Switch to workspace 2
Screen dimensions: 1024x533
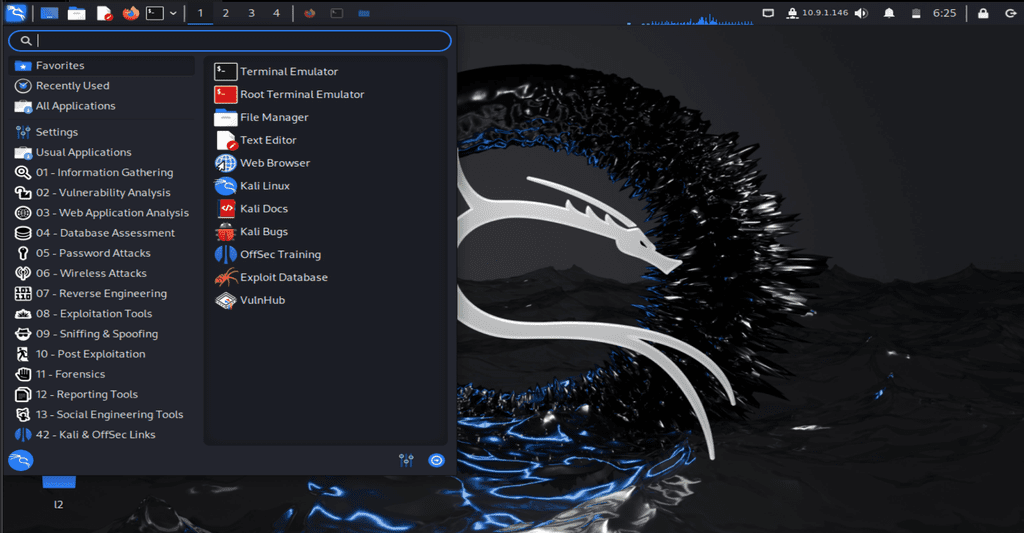(x=225, y=13)
